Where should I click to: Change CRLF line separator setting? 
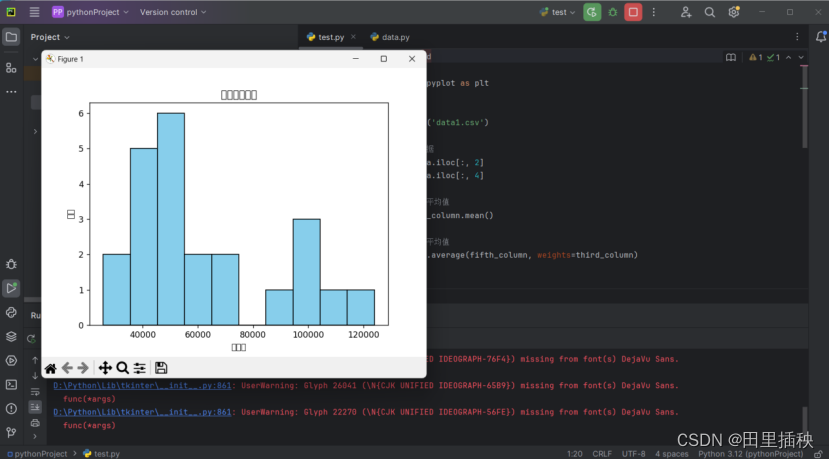(x=602, y=454)
